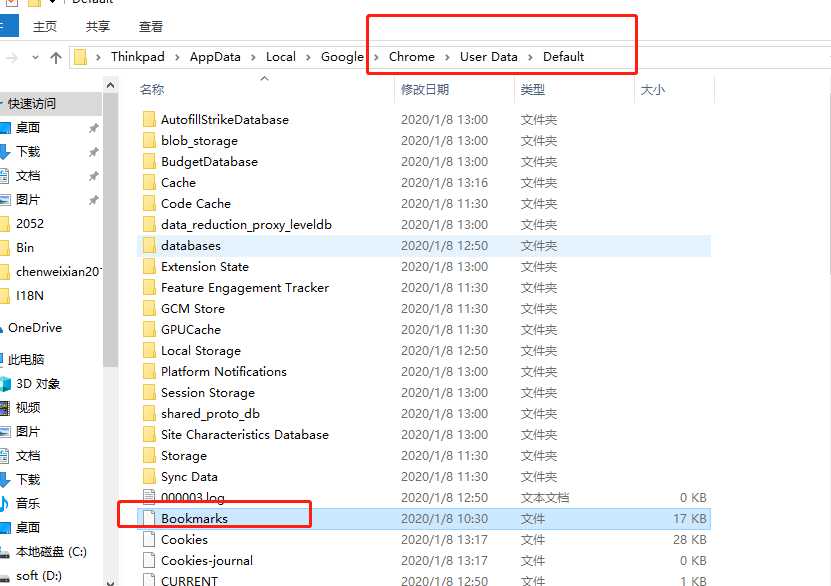Select shared_proto_db folder icon
Image resolution: width=831 pixels, height=586 pixels.
coord(149,413)
